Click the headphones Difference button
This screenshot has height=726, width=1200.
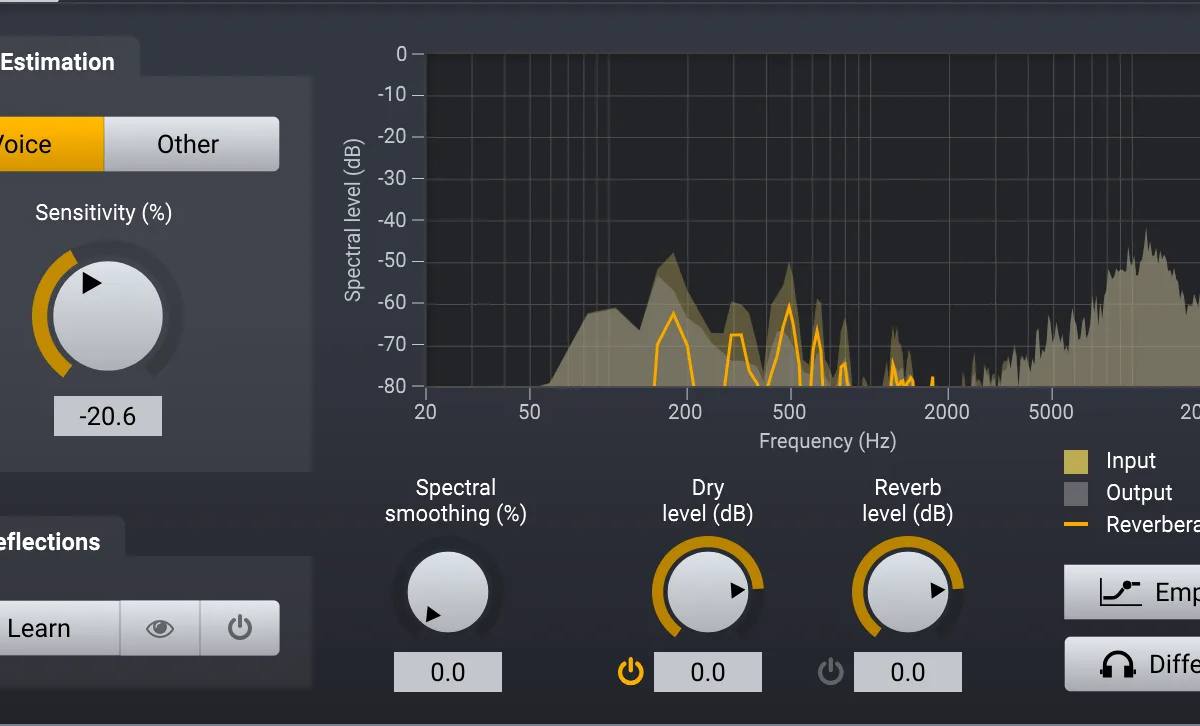(x=1132, y=664)
